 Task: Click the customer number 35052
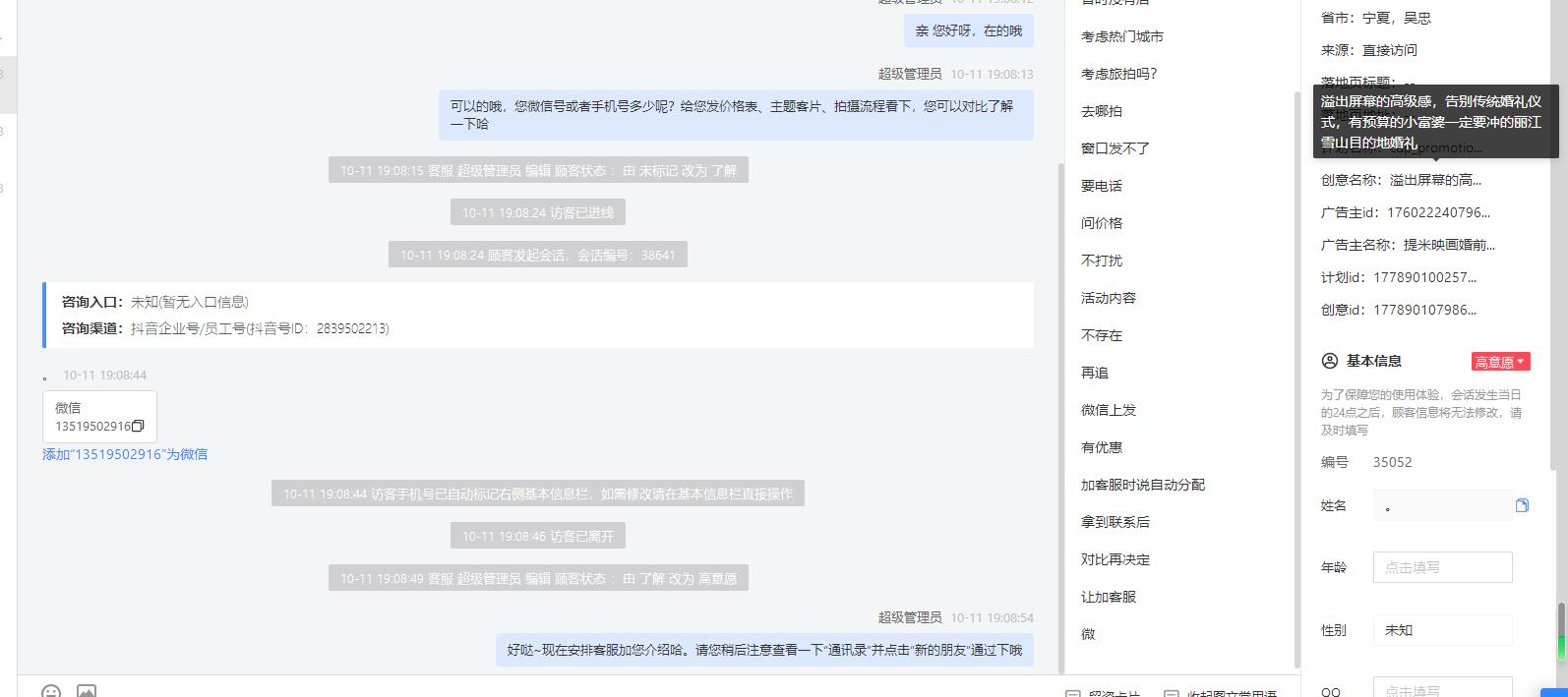click(x=1393, y=462)
